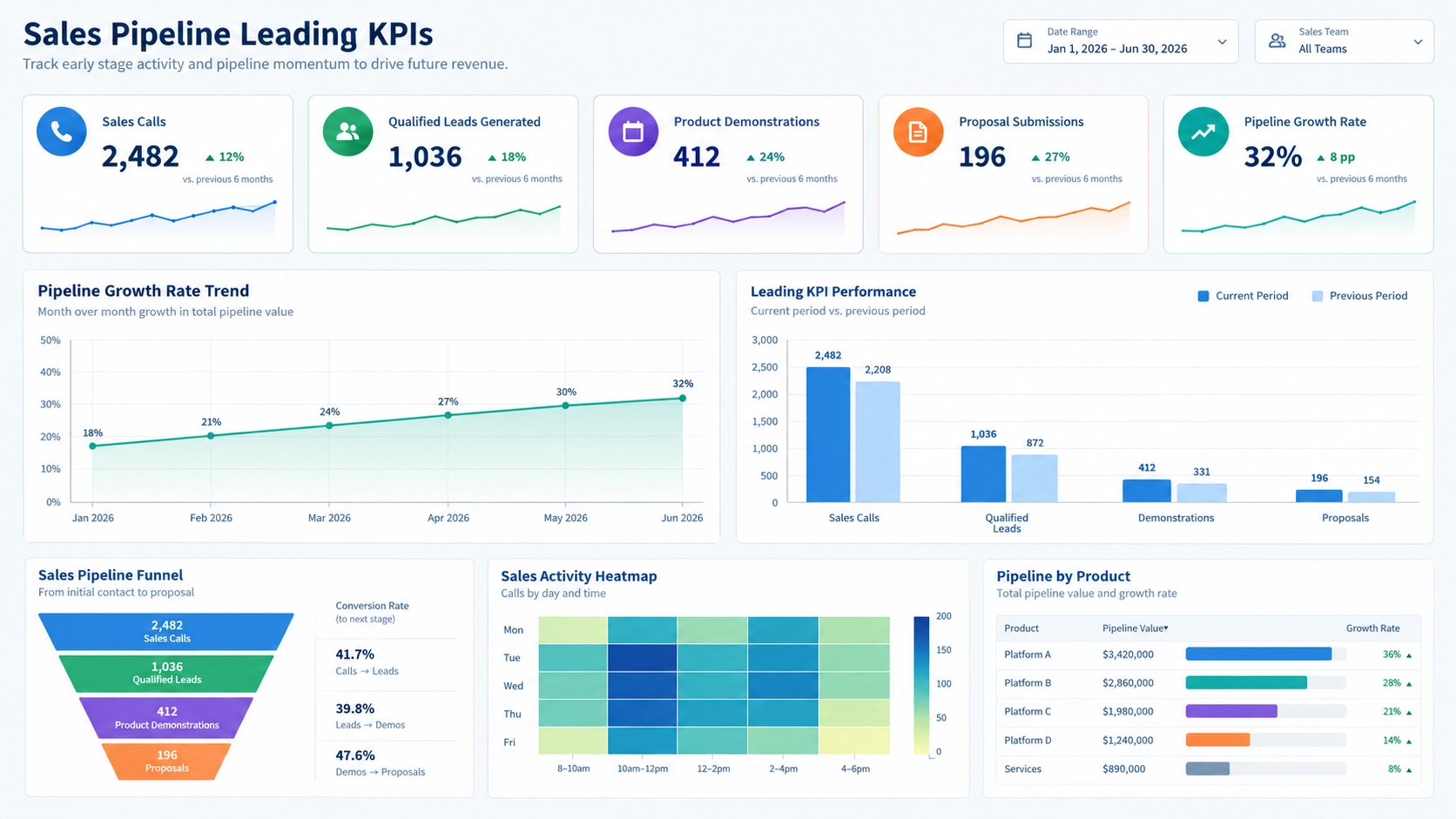
Task: Click the Current Period dark blue legend swatch
Action: point(1203,296)
